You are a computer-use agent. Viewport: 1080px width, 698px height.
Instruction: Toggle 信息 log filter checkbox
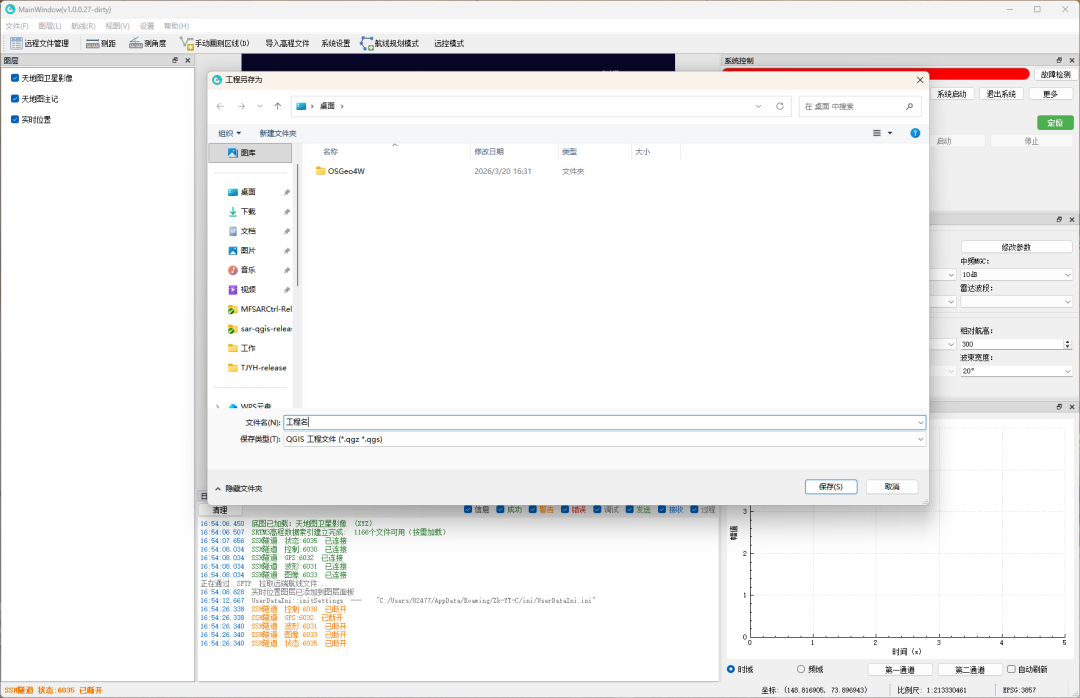tap(468, 509)
